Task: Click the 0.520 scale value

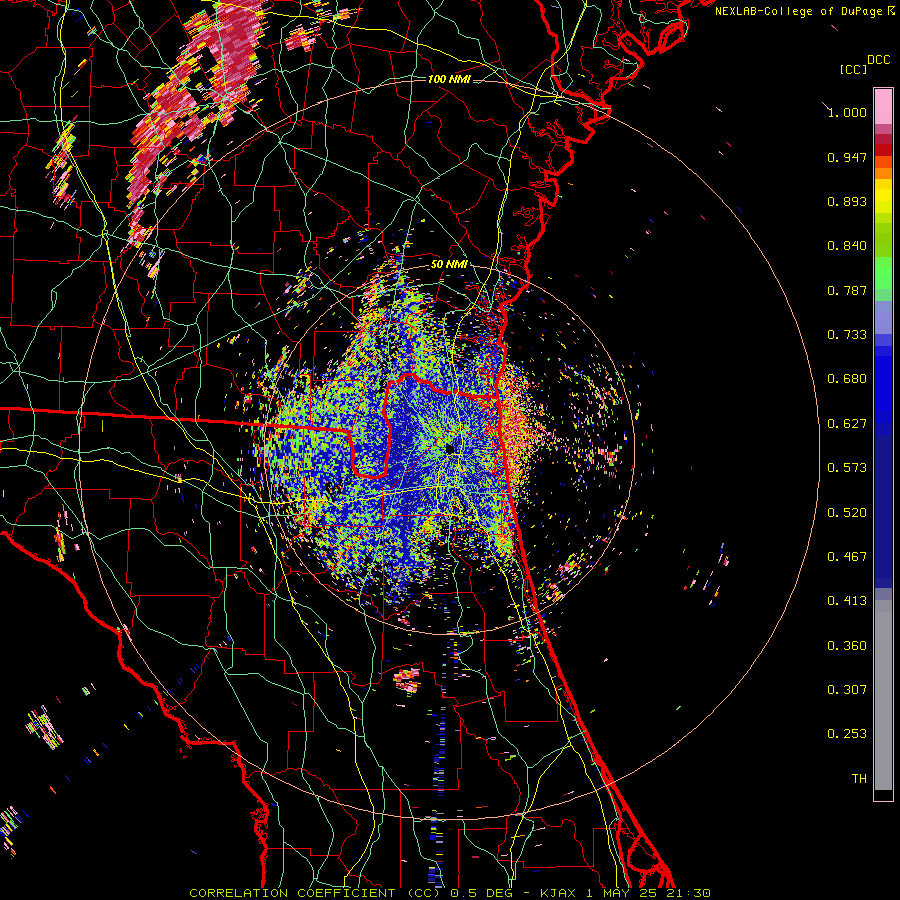Action: click(x=847, y=513)
